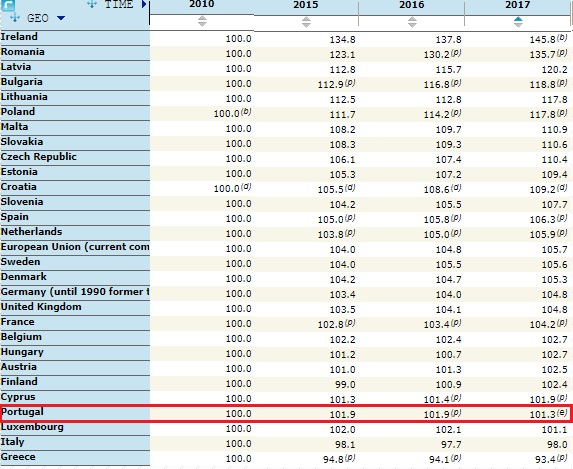Click Finland's 2015 value 99.0
The height and width of the screenshot is (469, 573).
pos(345,385)
